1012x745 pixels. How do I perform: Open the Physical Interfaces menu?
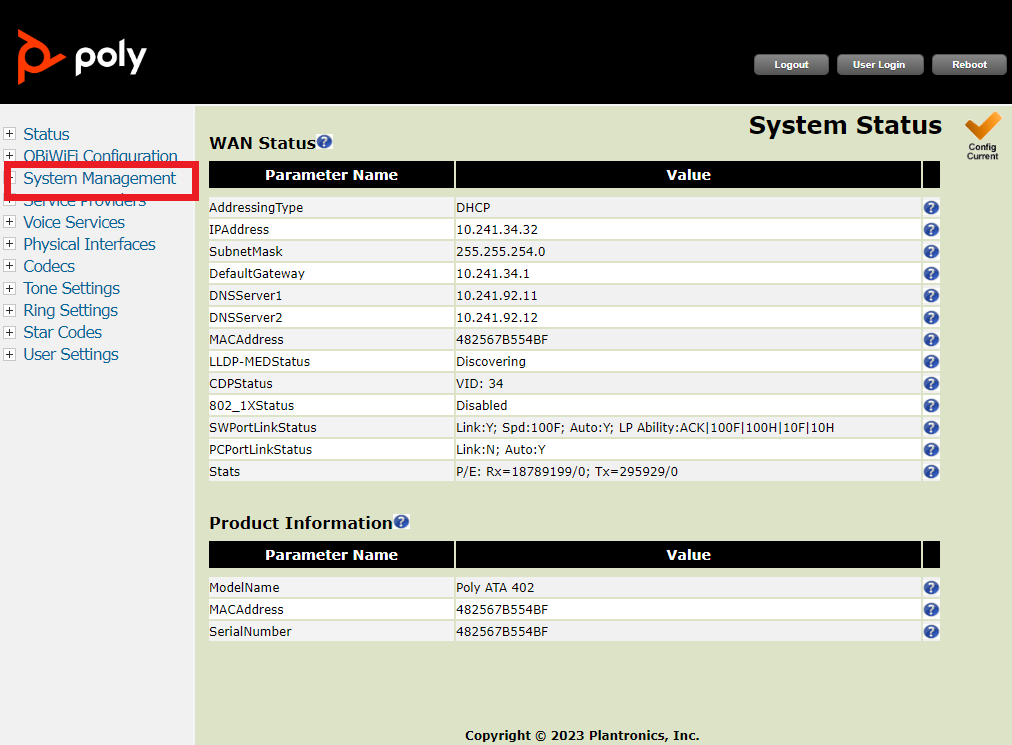click(90, 244)
